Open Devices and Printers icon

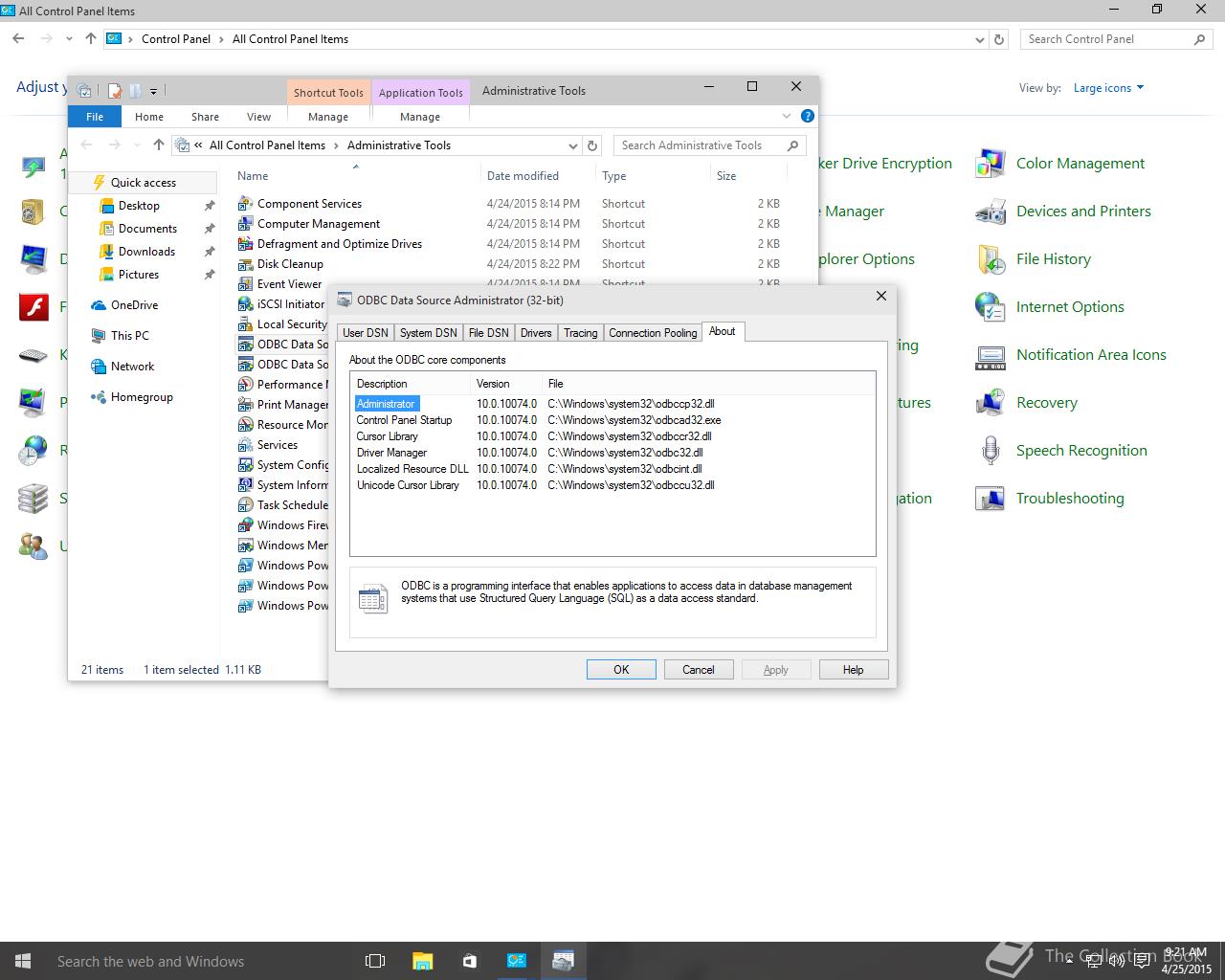click(x=990, y=212)
